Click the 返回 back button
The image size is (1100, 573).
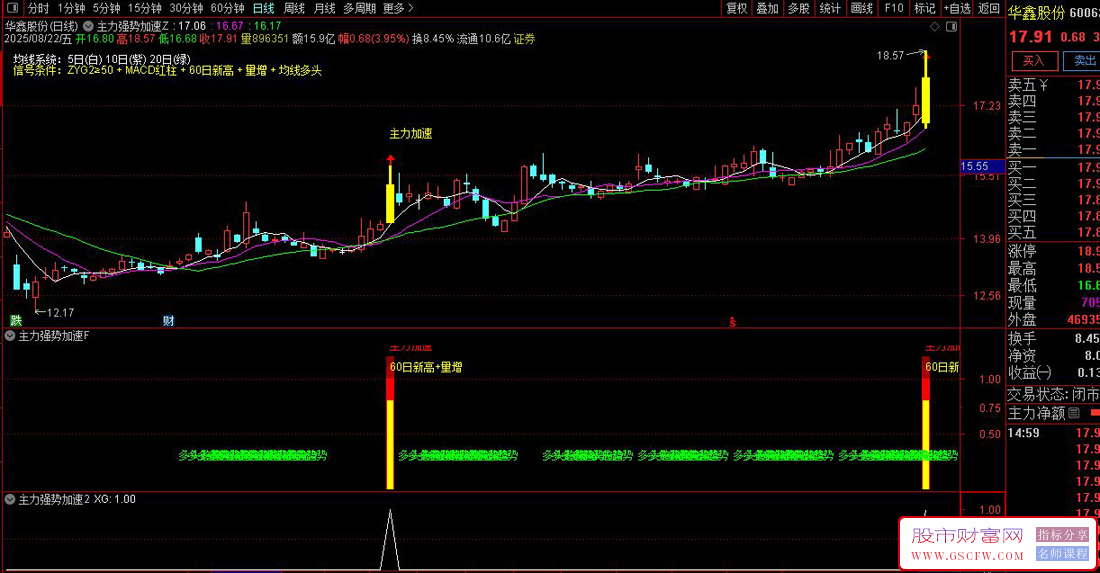[989, 8]
